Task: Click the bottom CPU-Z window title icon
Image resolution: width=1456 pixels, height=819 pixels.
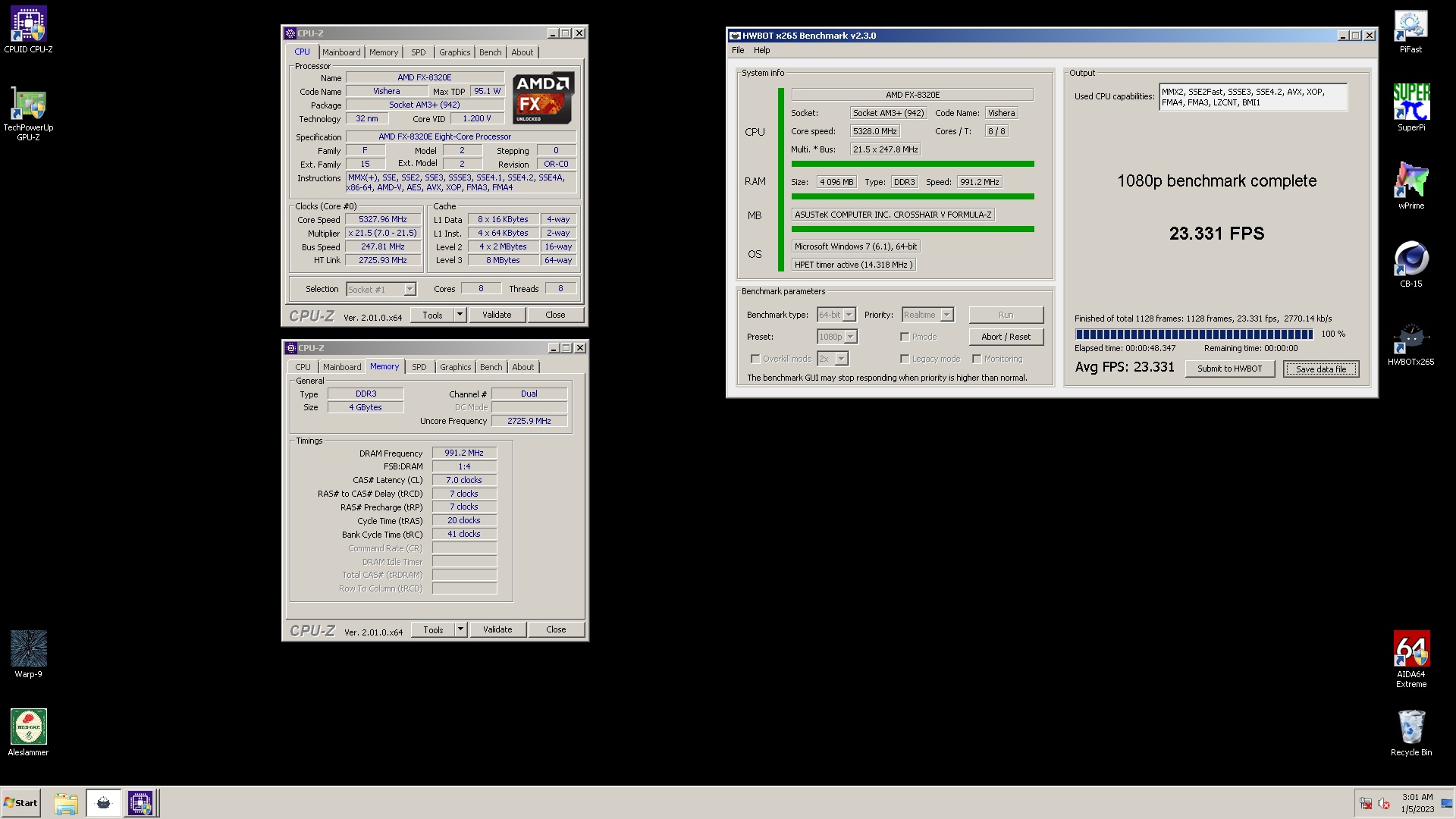Action: [x=290, y=348]
